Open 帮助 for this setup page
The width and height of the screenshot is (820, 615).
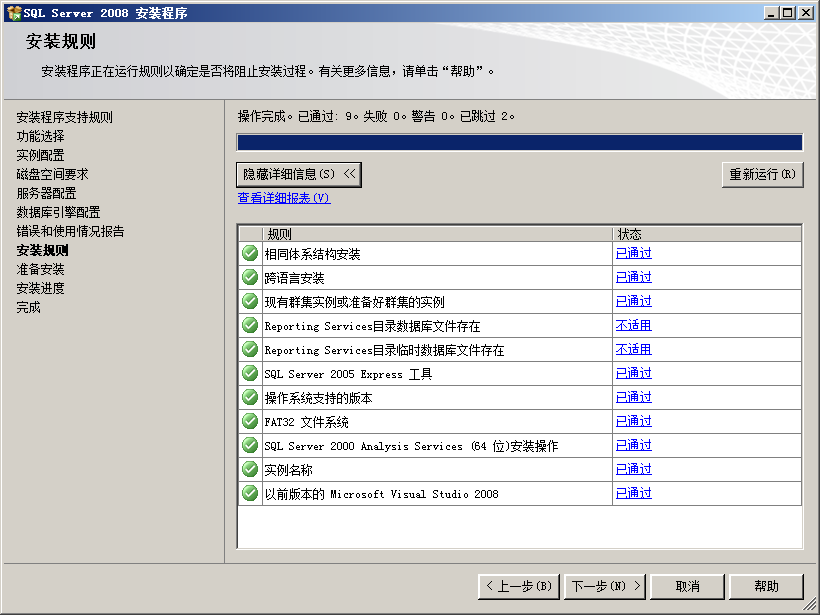pos(766,586)
